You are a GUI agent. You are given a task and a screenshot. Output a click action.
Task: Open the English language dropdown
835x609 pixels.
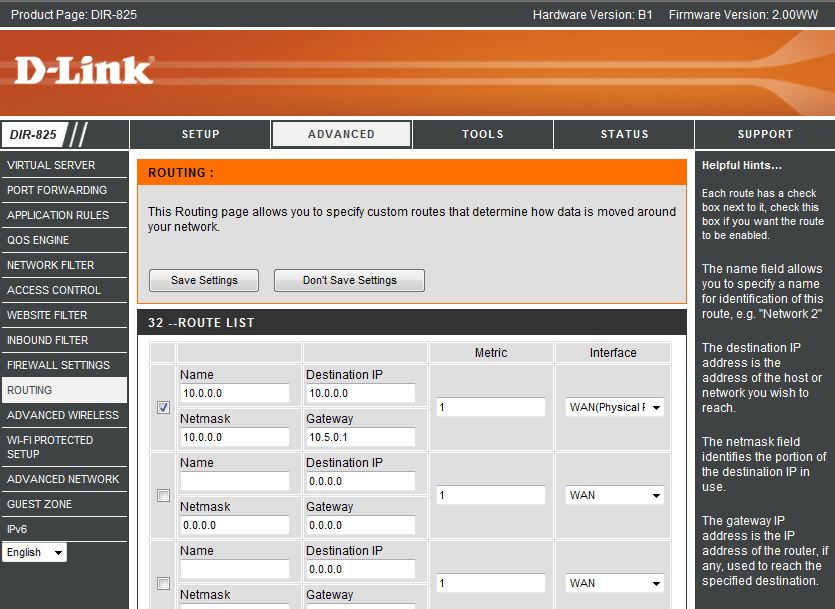coord(34,552)
